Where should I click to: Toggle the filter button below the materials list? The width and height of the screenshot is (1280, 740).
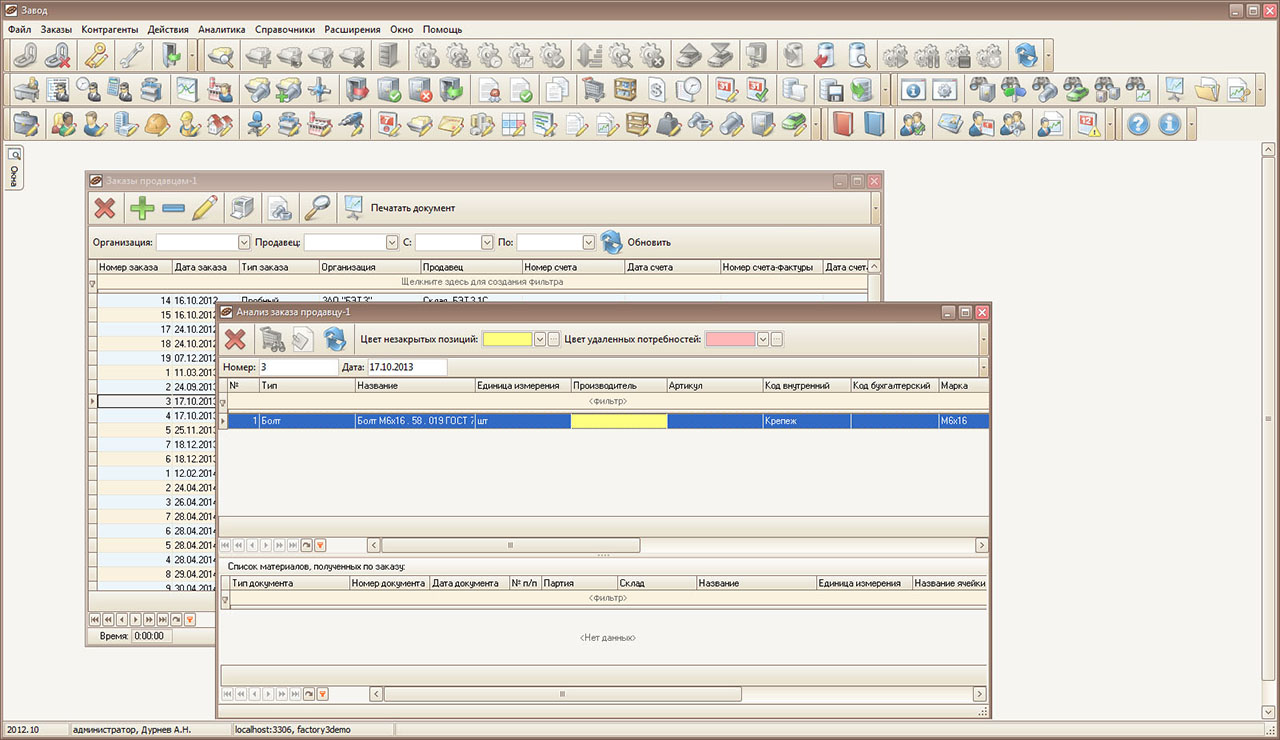tap(322, 694)
